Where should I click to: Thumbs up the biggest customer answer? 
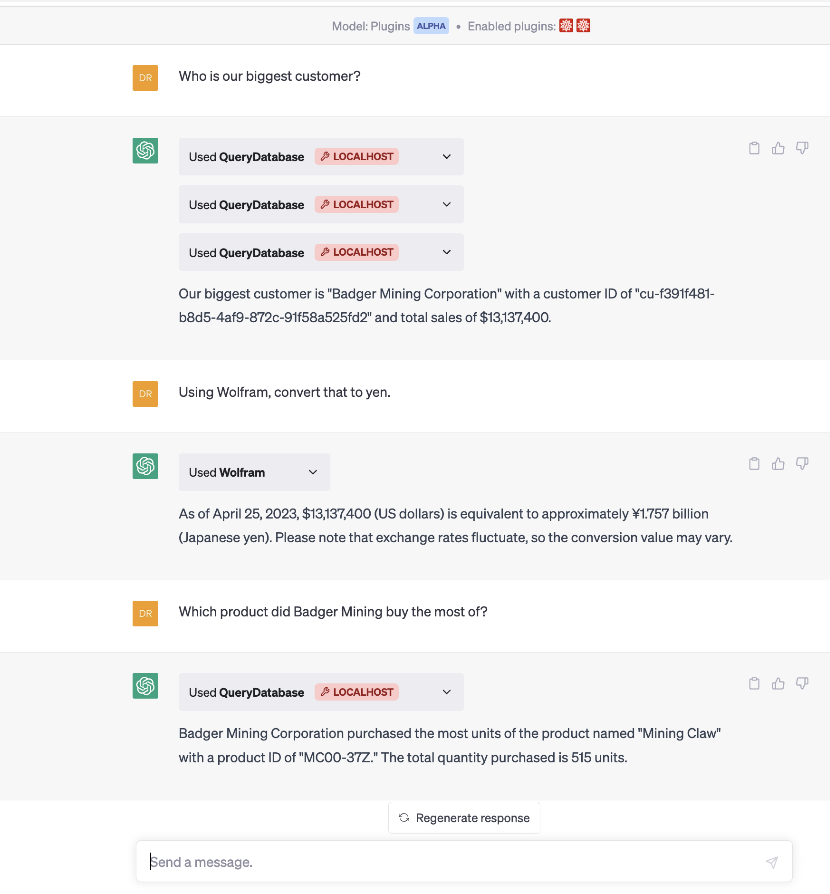(778, 148)
